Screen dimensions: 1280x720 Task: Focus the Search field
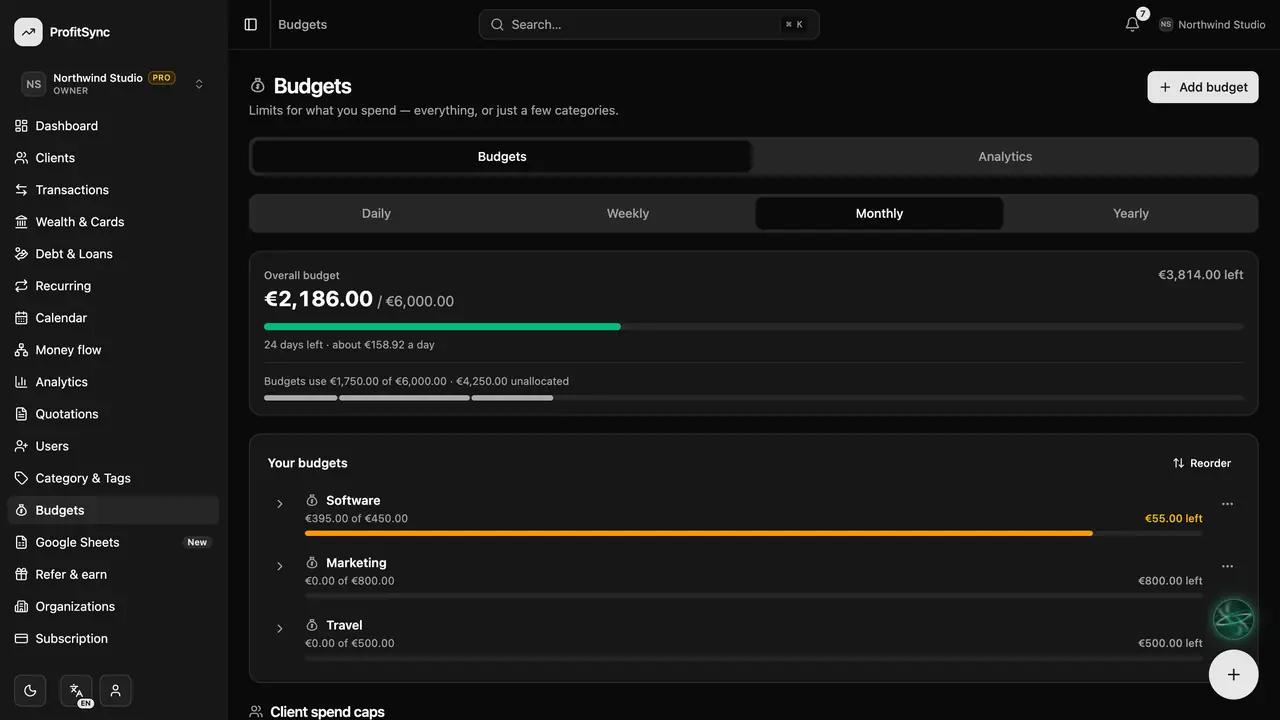(649, 24)
